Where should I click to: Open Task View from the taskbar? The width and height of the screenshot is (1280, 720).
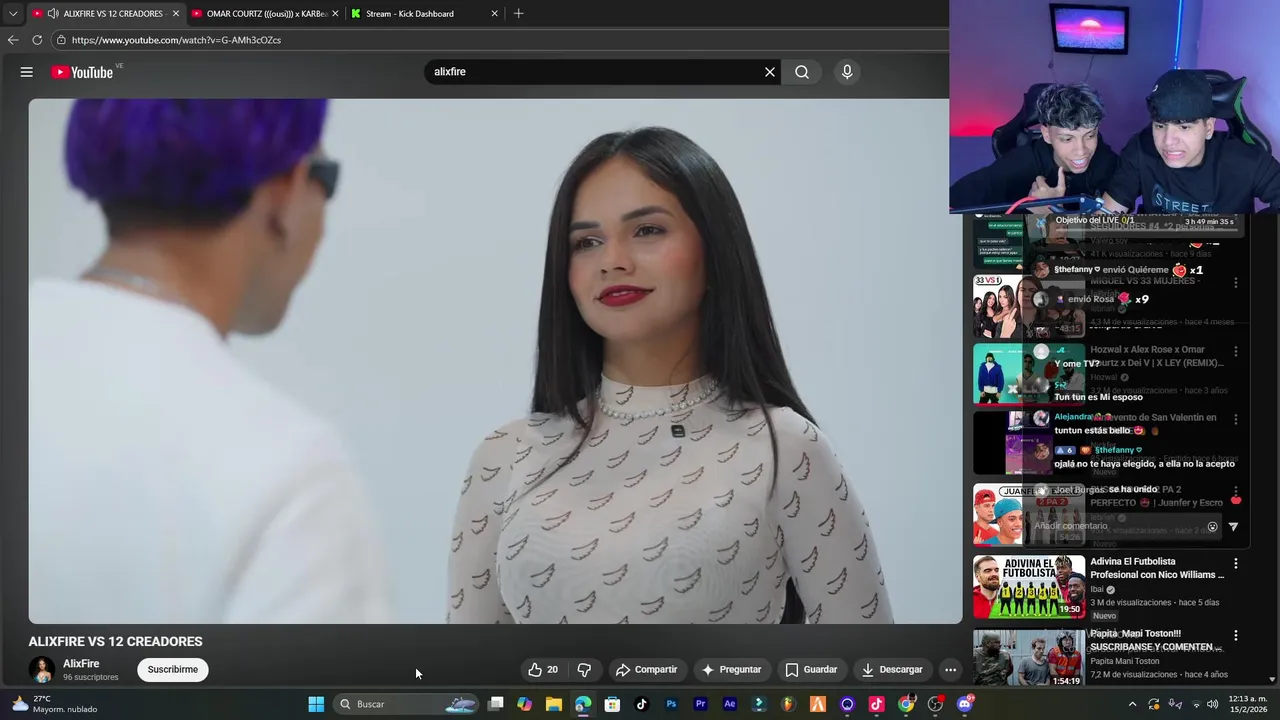point(496,704)
